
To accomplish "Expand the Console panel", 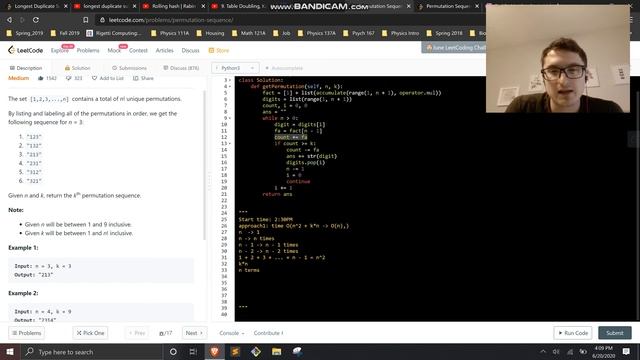I will click(x=231, y=333).
